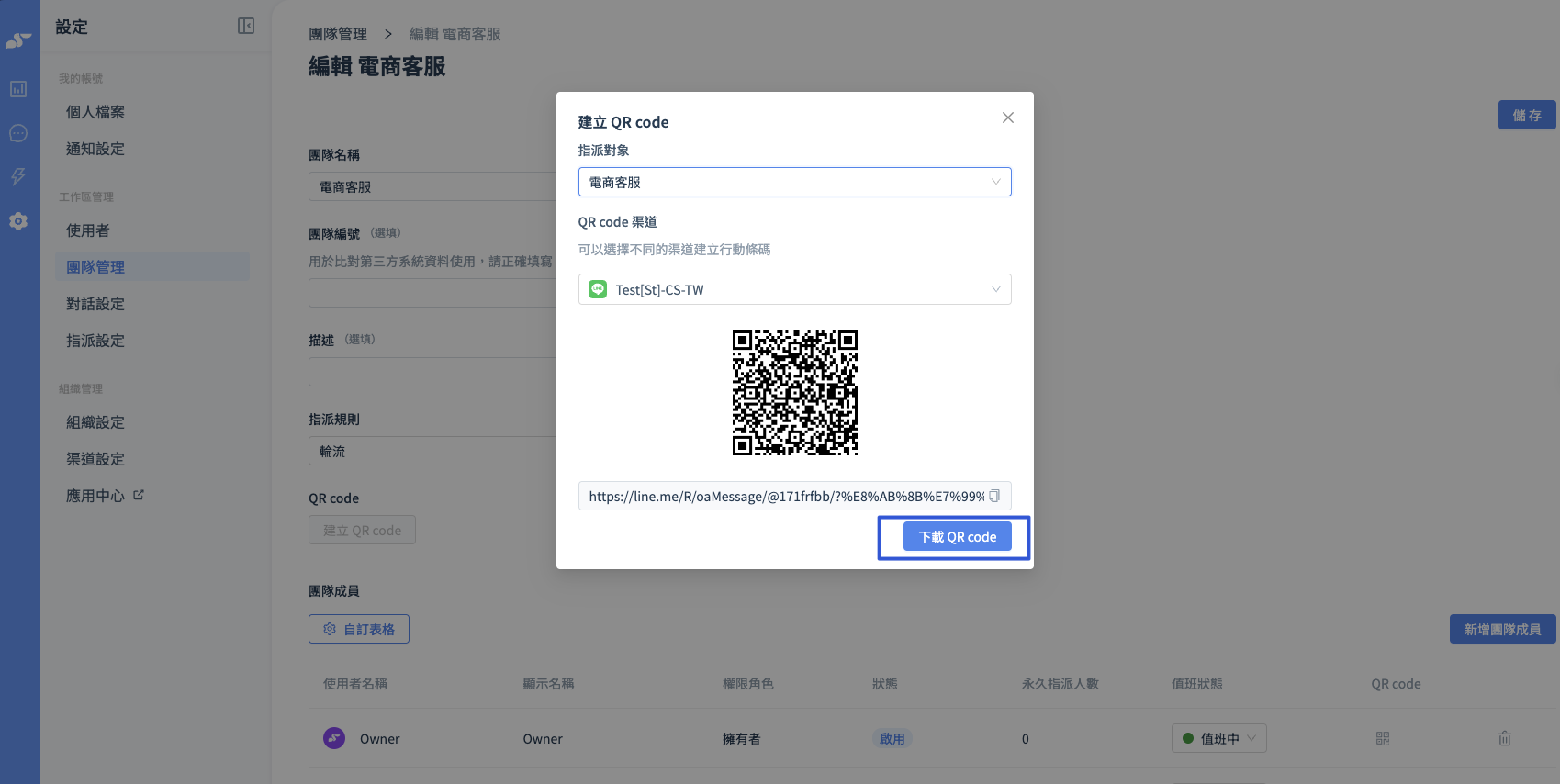Click the Owner avatar icon
This screenshot has height=784, width=1560.
tap(334, 738)
